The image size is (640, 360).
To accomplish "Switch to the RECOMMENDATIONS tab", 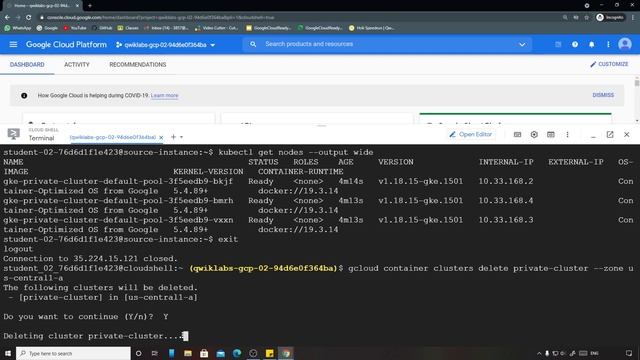I will [x=138, y=64].
